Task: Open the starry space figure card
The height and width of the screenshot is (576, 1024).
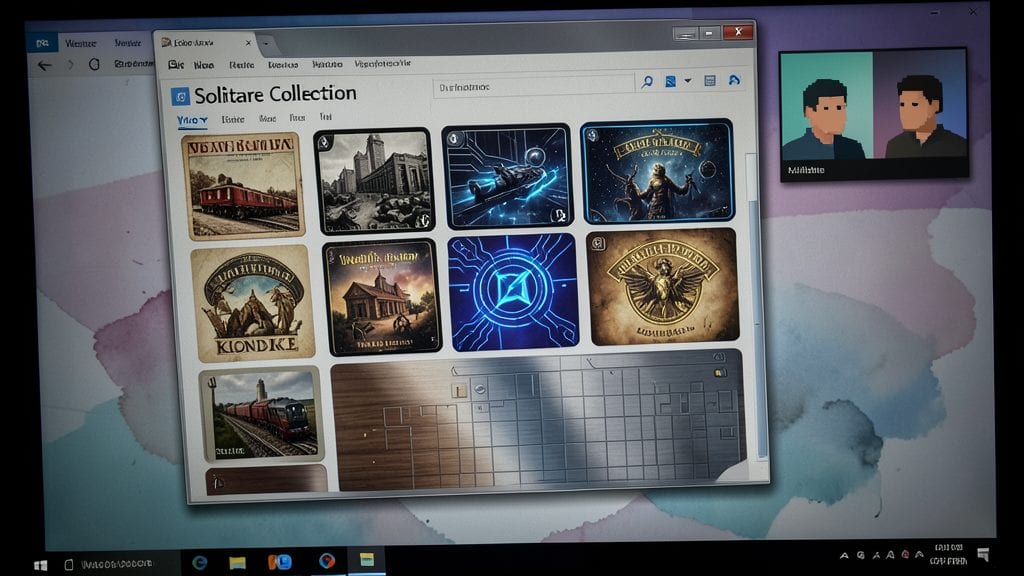Action: (x=657, y=171)
